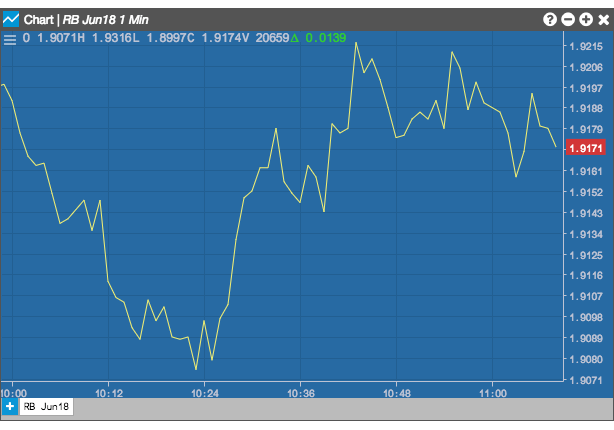This screenshot has height=430, width=614.
Task: Click the 10:24 time axis label
Action: tap(205, 393)
